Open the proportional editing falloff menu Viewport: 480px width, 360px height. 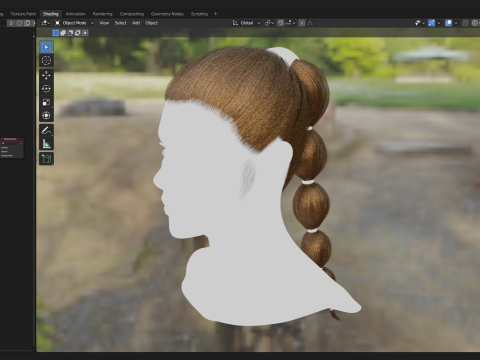311,23
